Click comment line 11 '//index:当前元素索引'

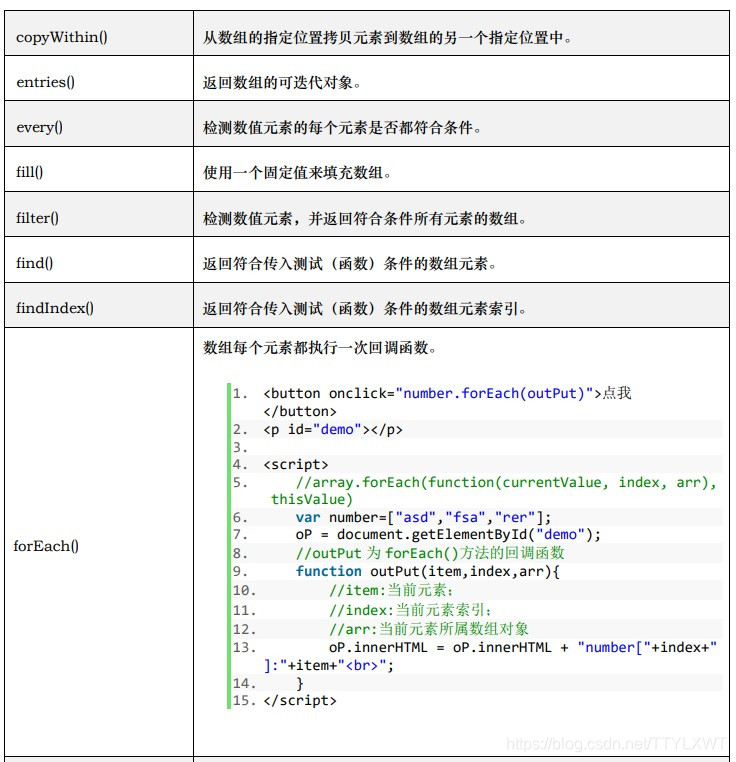click(x=410, y=610)
